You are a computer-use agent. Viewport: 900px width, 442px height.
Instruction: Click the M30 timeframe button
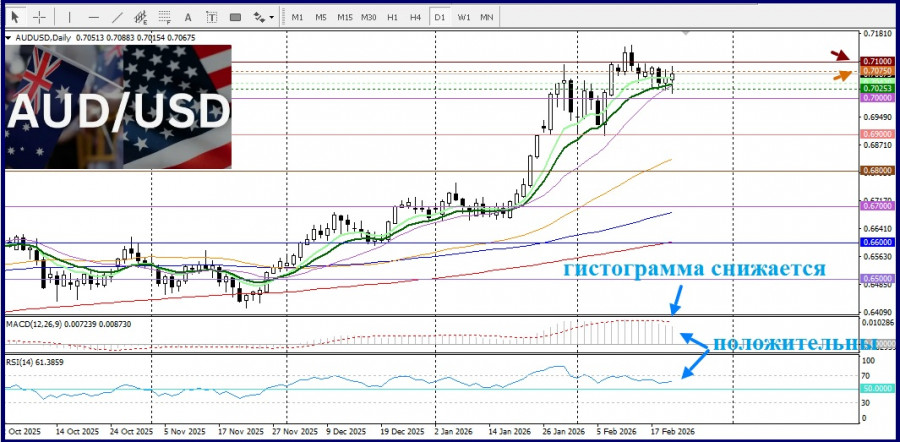[369, 17]
